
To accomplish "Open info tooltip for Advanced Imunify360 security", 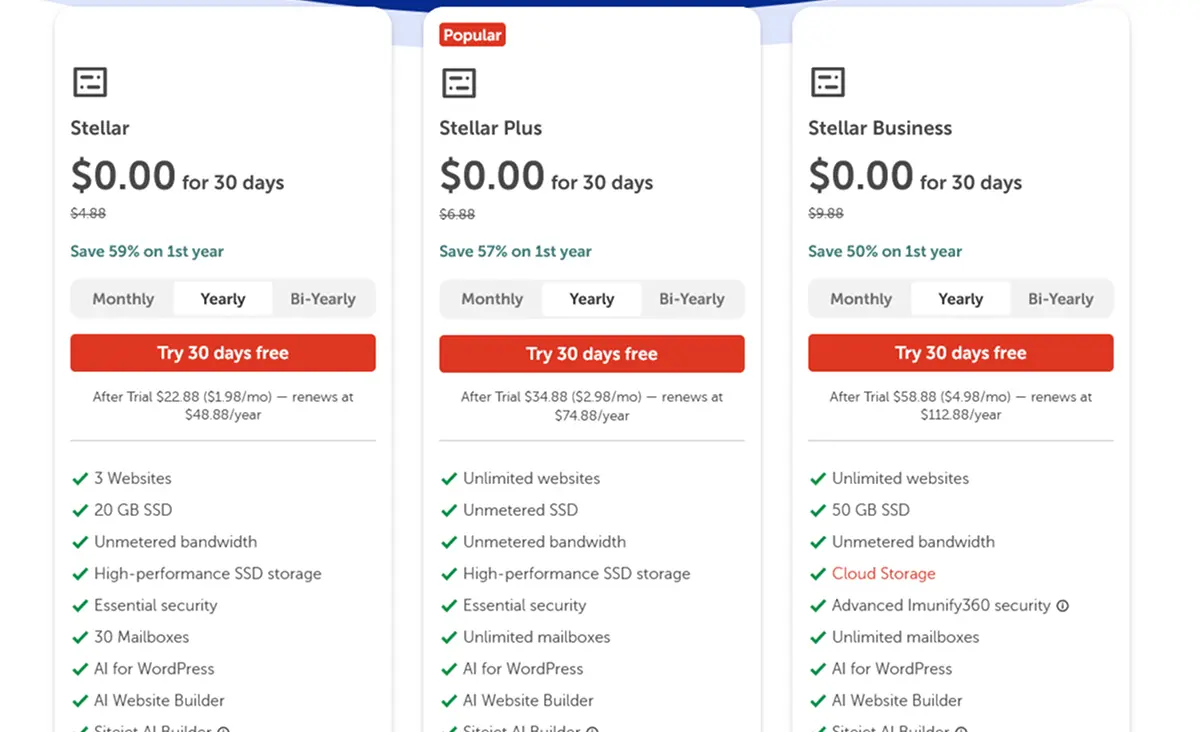I will (1065, 606).
